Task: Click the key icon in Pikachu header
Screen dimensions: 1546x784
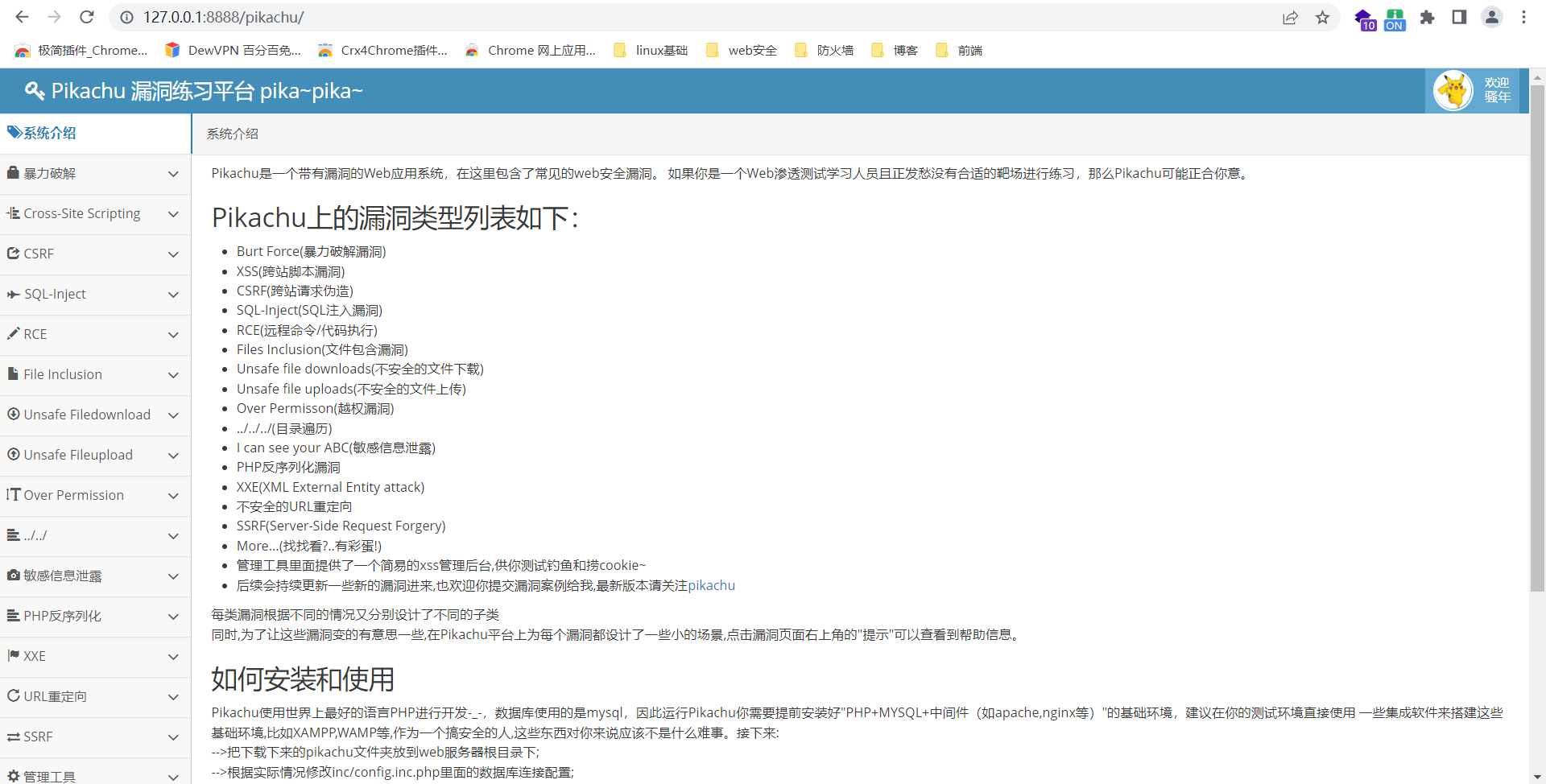Action: click(34, 91)
